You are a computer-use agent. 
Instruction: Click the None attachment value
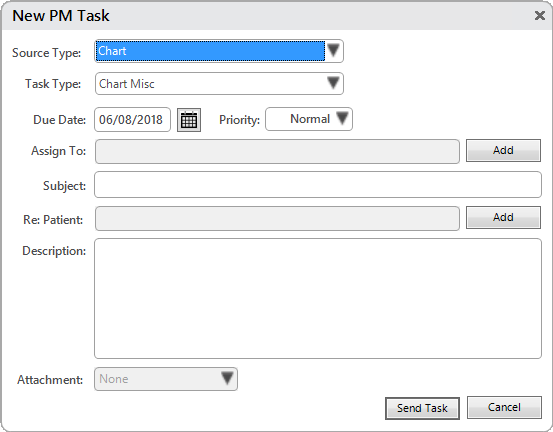[114, 379]
